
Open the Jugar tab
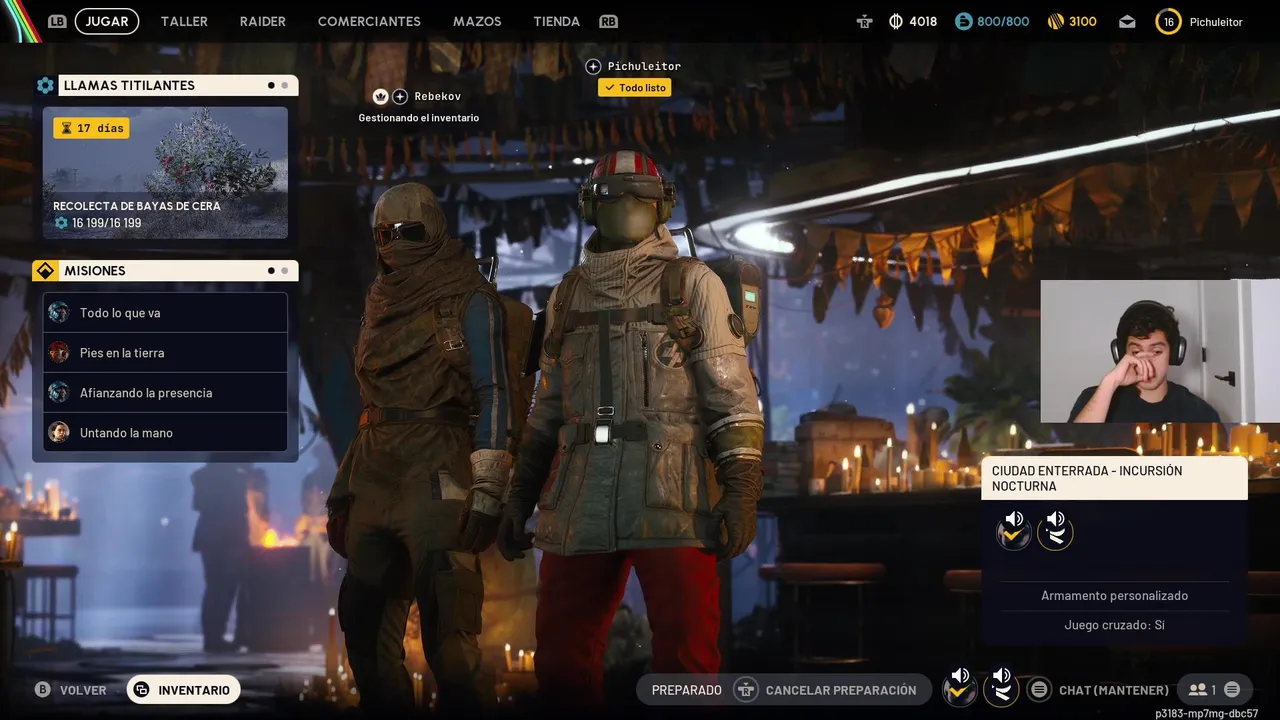click(107, 21)
